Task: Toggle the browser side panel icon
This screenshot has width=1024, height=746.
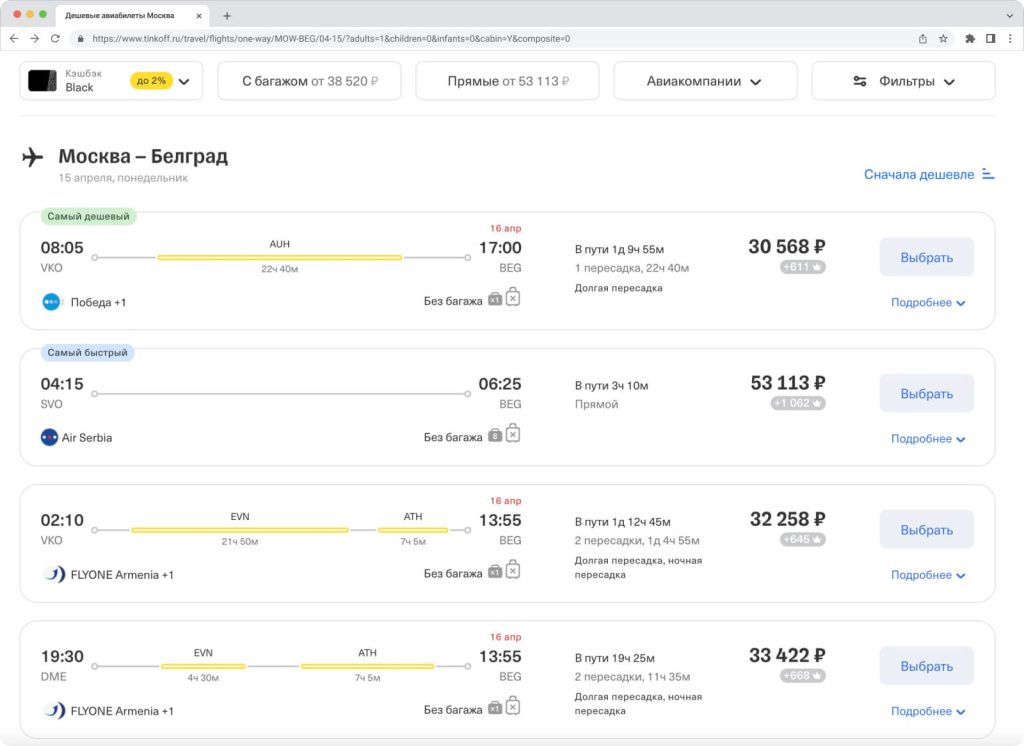Action: coord(991,39)
